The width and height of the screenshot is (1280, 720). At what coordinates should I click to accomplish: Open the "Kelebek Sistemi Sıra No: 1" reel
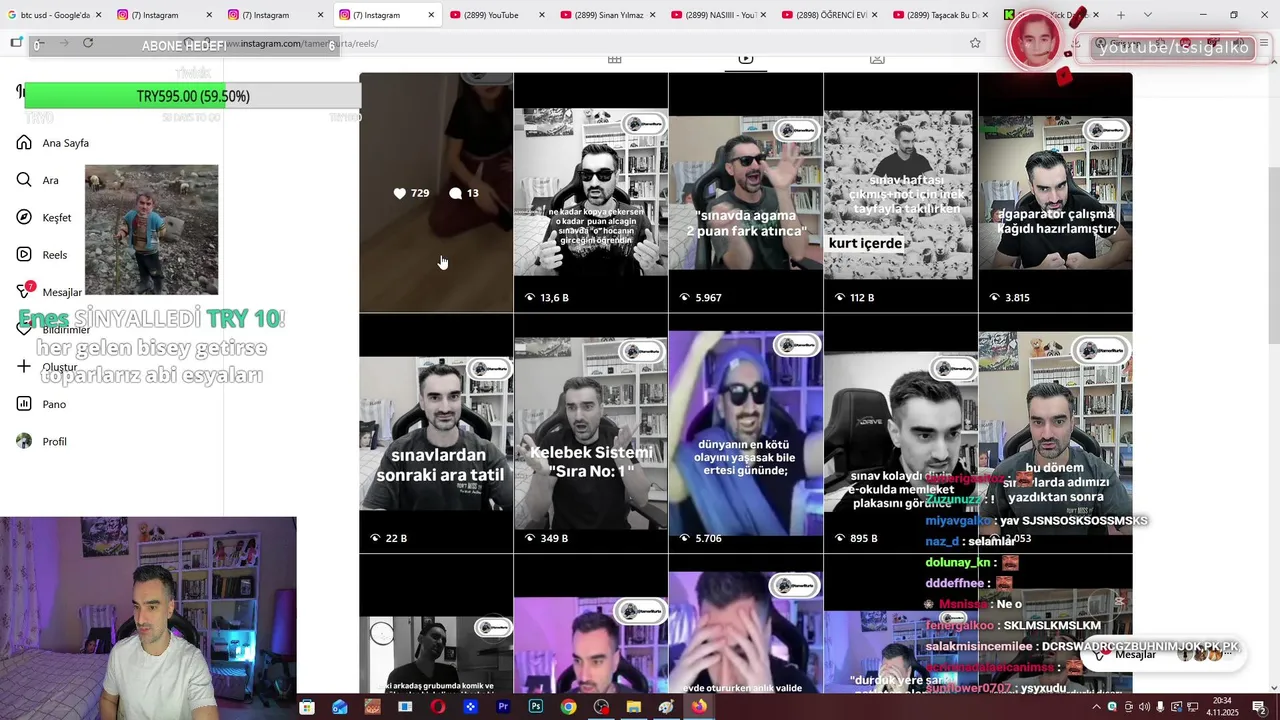tap(591, 434)
